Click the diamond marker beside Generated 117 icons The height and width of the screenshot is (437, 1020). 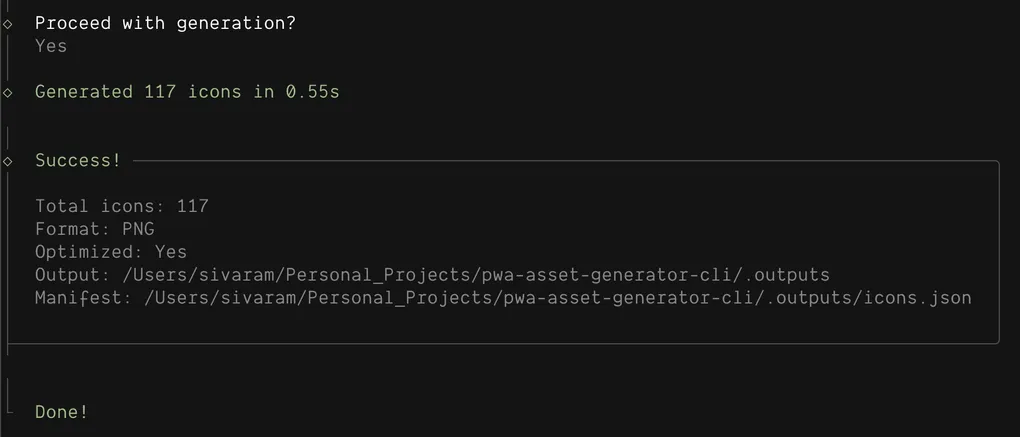coord(8,92)
